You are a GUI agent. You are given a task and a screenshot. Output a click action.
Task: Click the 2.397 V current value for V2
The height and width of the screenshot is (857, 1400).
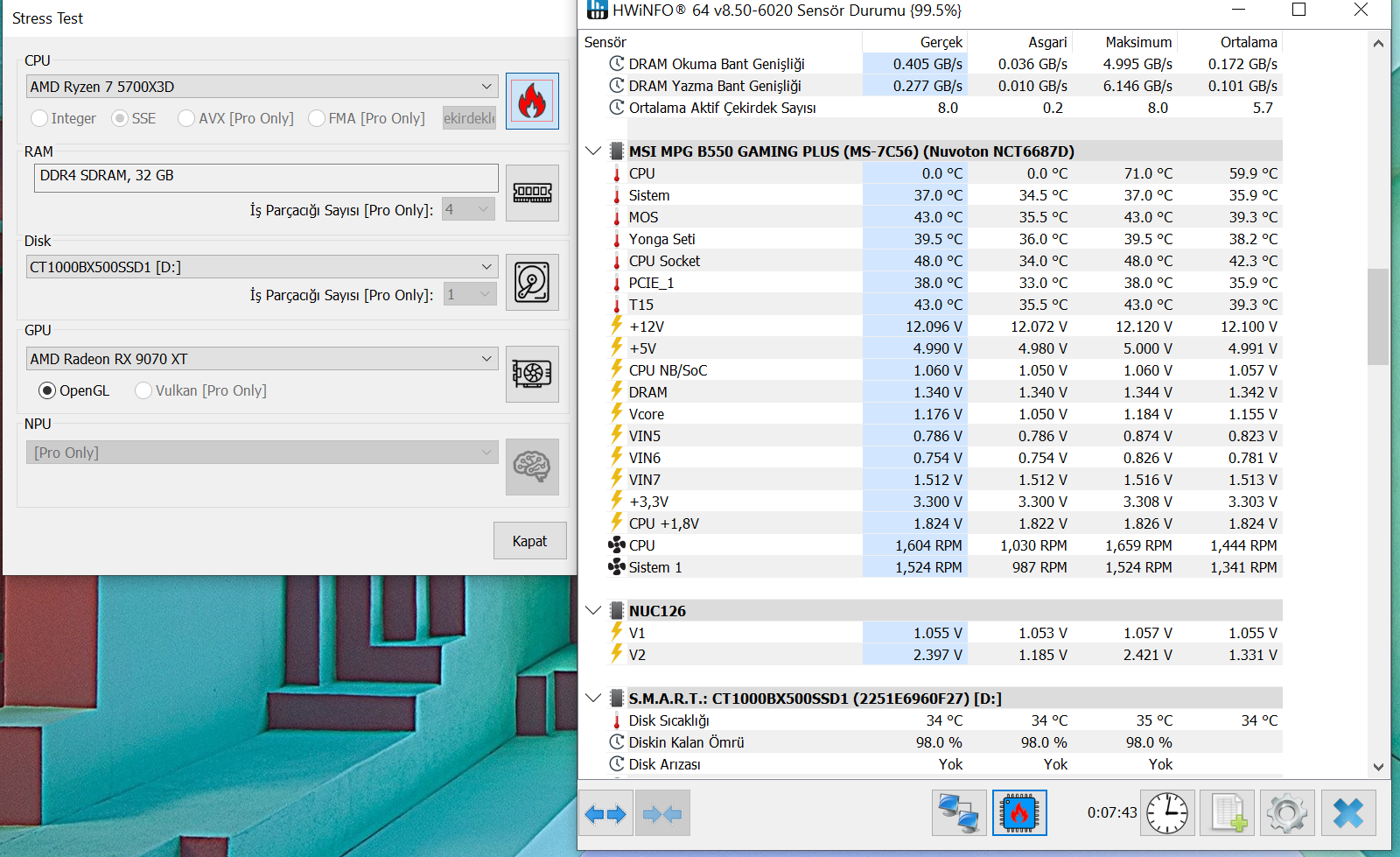938,655
